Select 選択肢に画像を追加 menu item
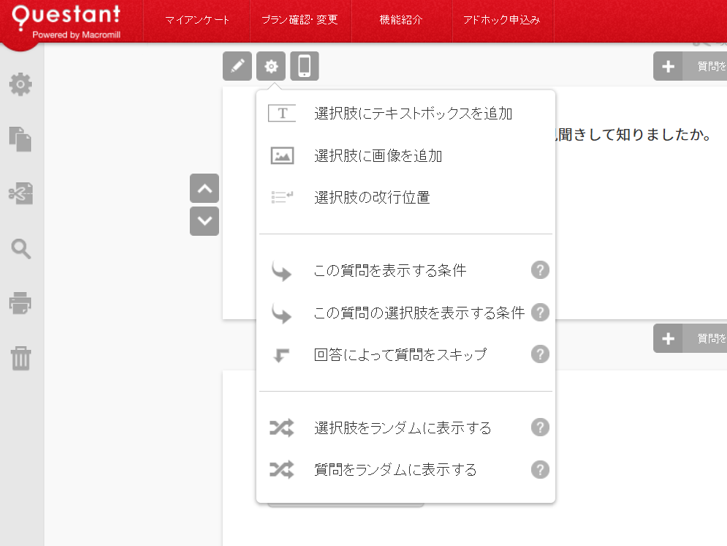This screenshot has width=727, height=546. (378, 156)
